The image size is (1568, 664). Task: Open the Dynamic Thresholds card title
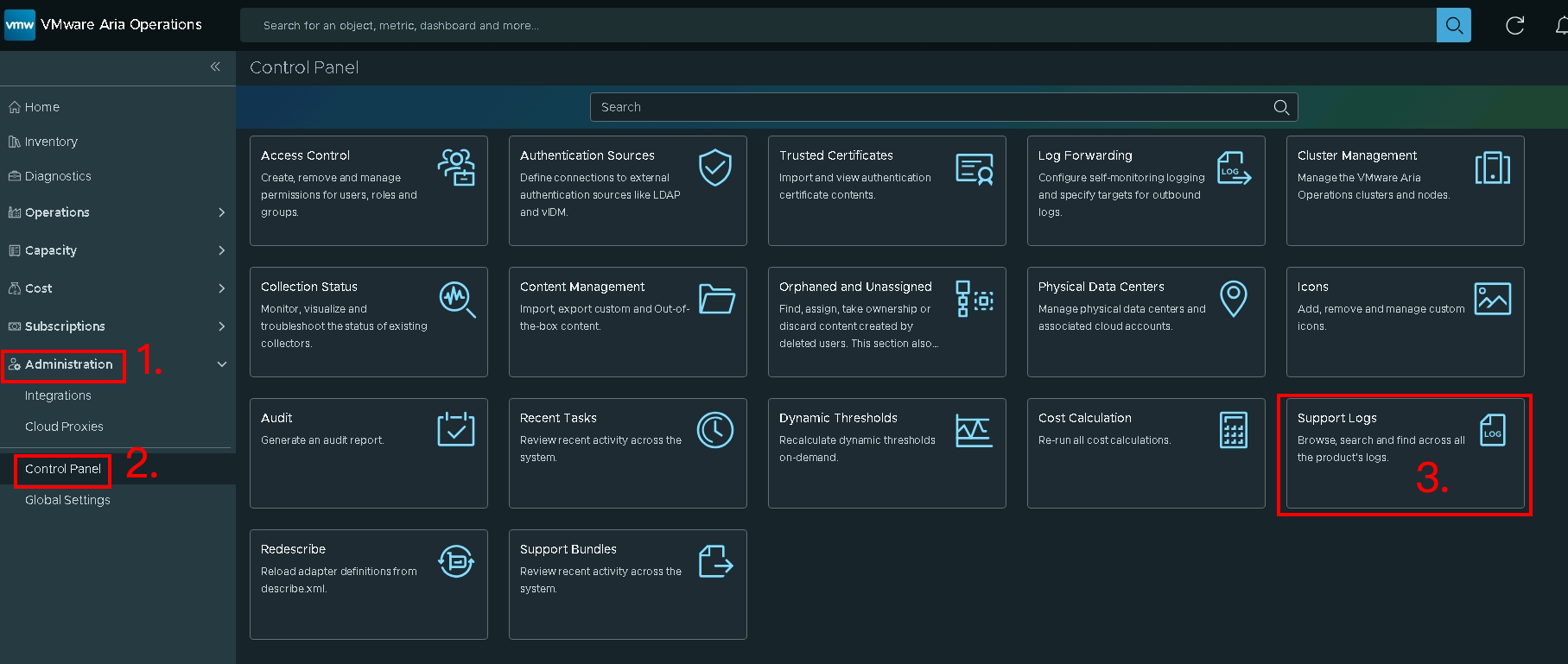click(x=838, y=418)
